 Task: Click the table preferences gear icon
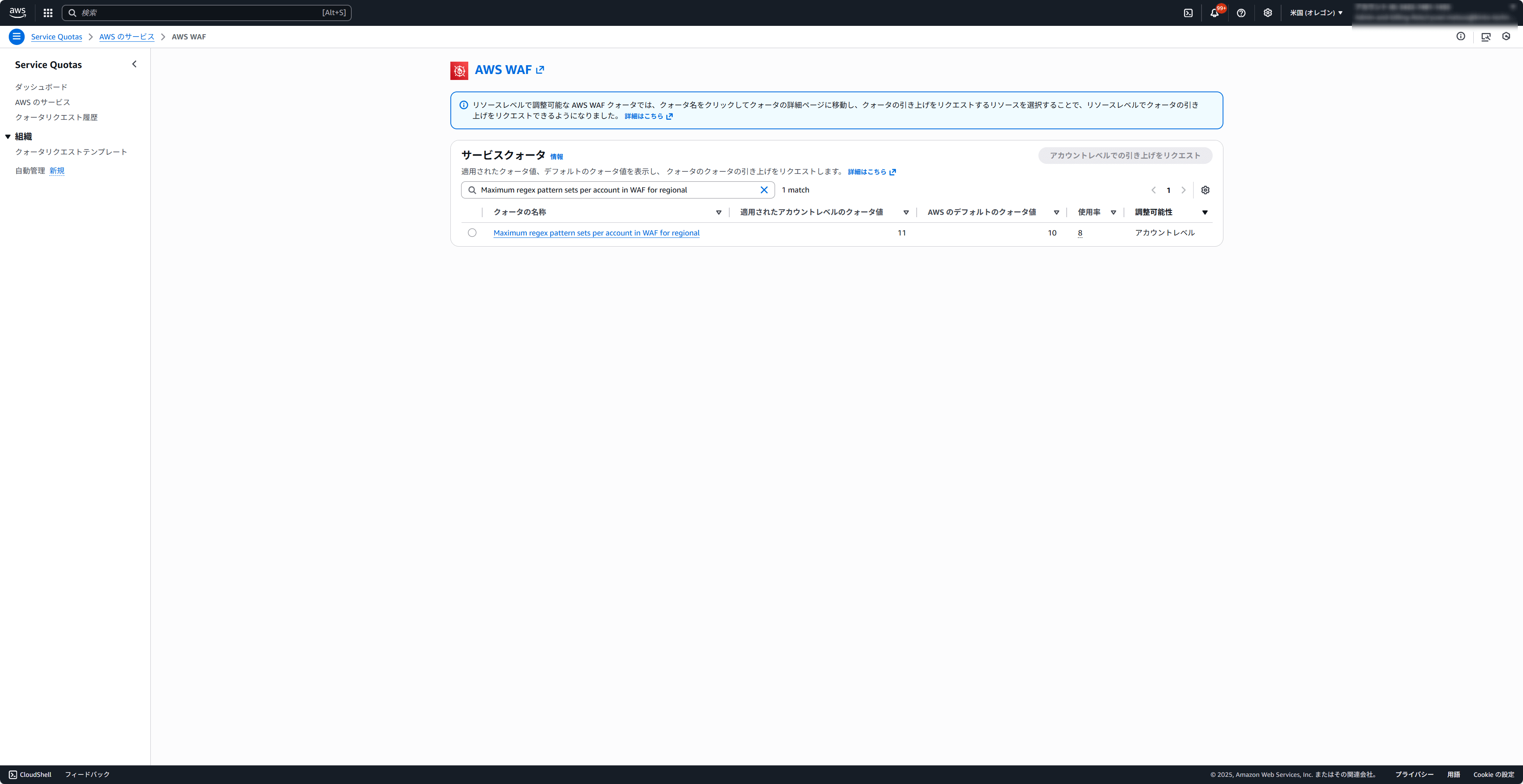(x=1205, y=190)
